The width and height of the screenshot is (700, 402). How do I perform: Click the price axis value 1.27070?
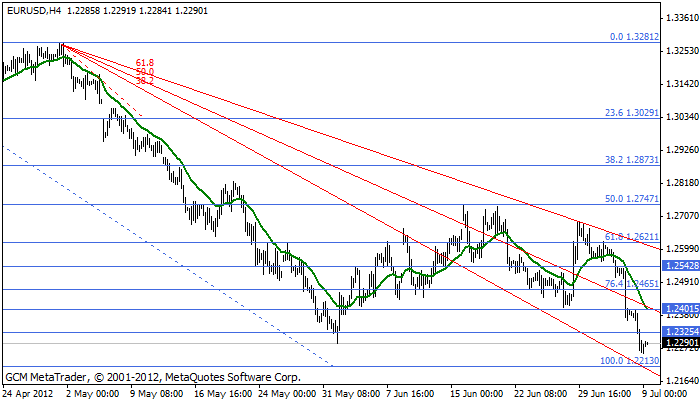pos(682,216)
